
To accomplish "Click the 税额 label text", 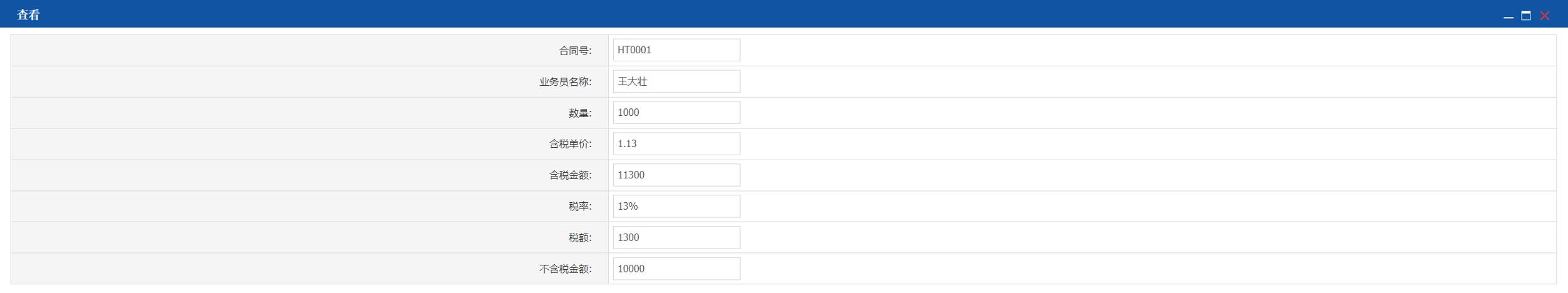I will pyautogui.click(x=580, y=238).
